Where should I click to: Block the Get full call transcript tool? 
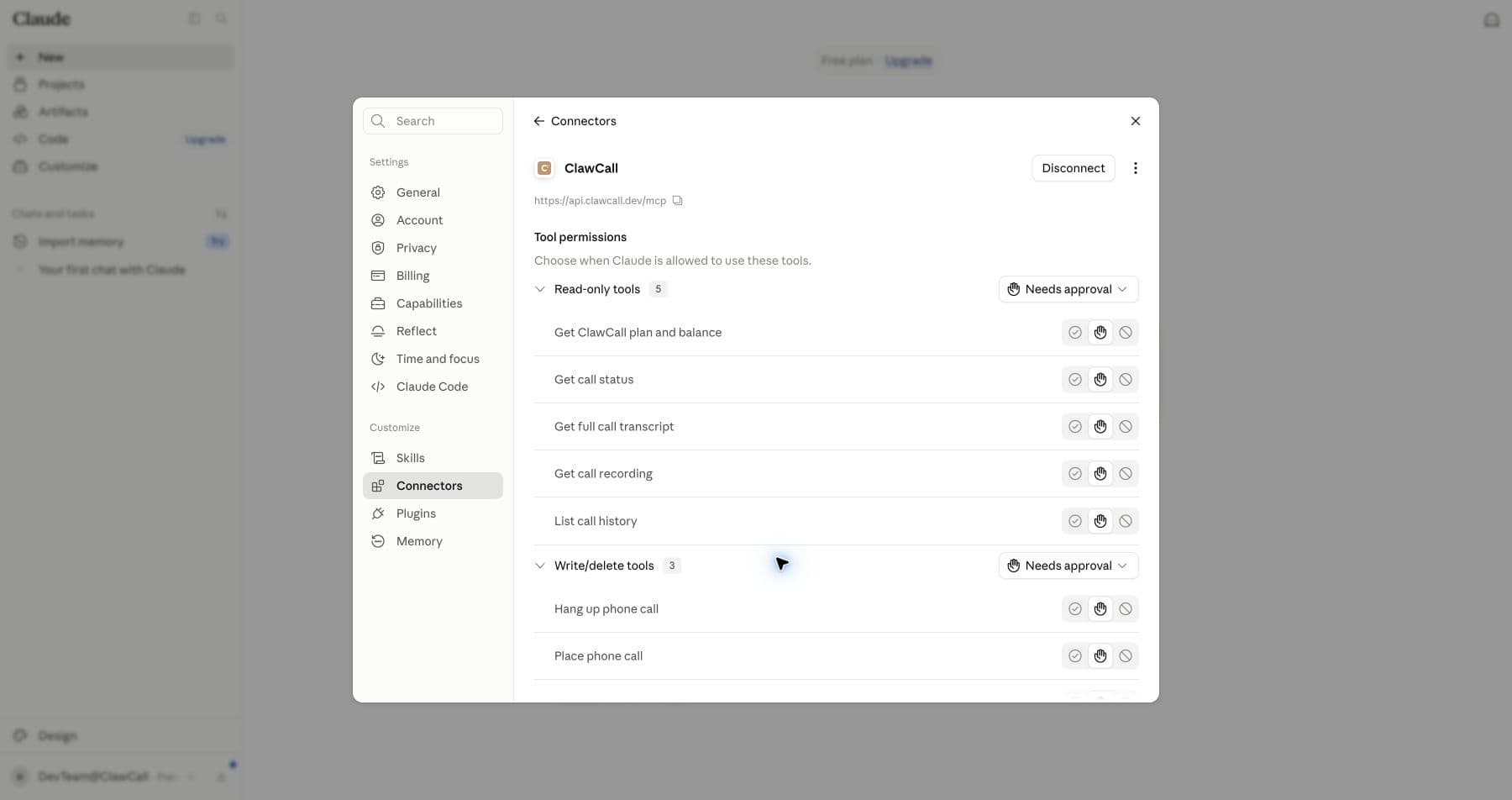tap(1125, 427)
